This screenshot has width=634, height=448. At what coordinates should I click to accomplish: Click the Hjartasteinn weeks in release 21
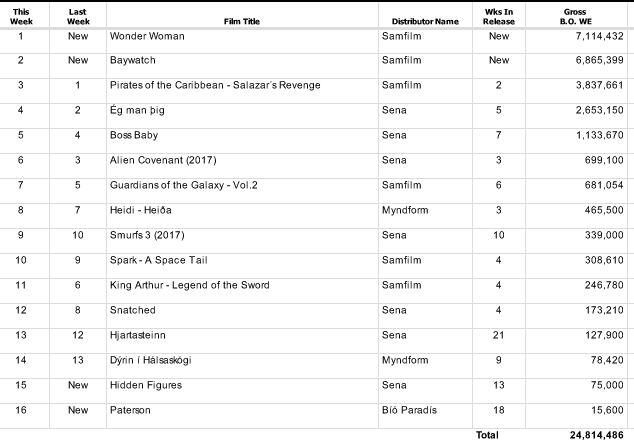(499, 334)
